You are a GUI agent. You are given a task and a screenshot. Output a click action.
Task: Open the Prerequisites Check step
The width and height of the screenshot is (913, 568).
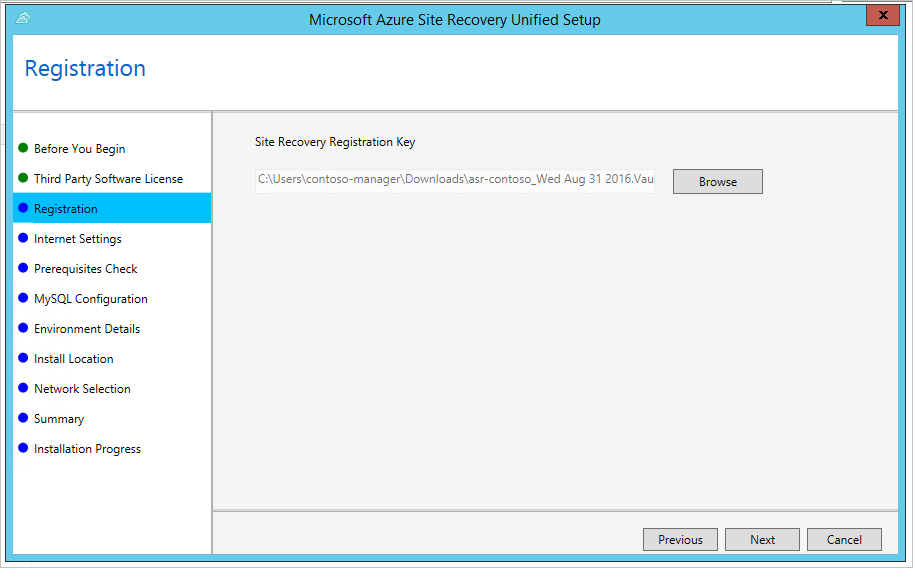86,269
